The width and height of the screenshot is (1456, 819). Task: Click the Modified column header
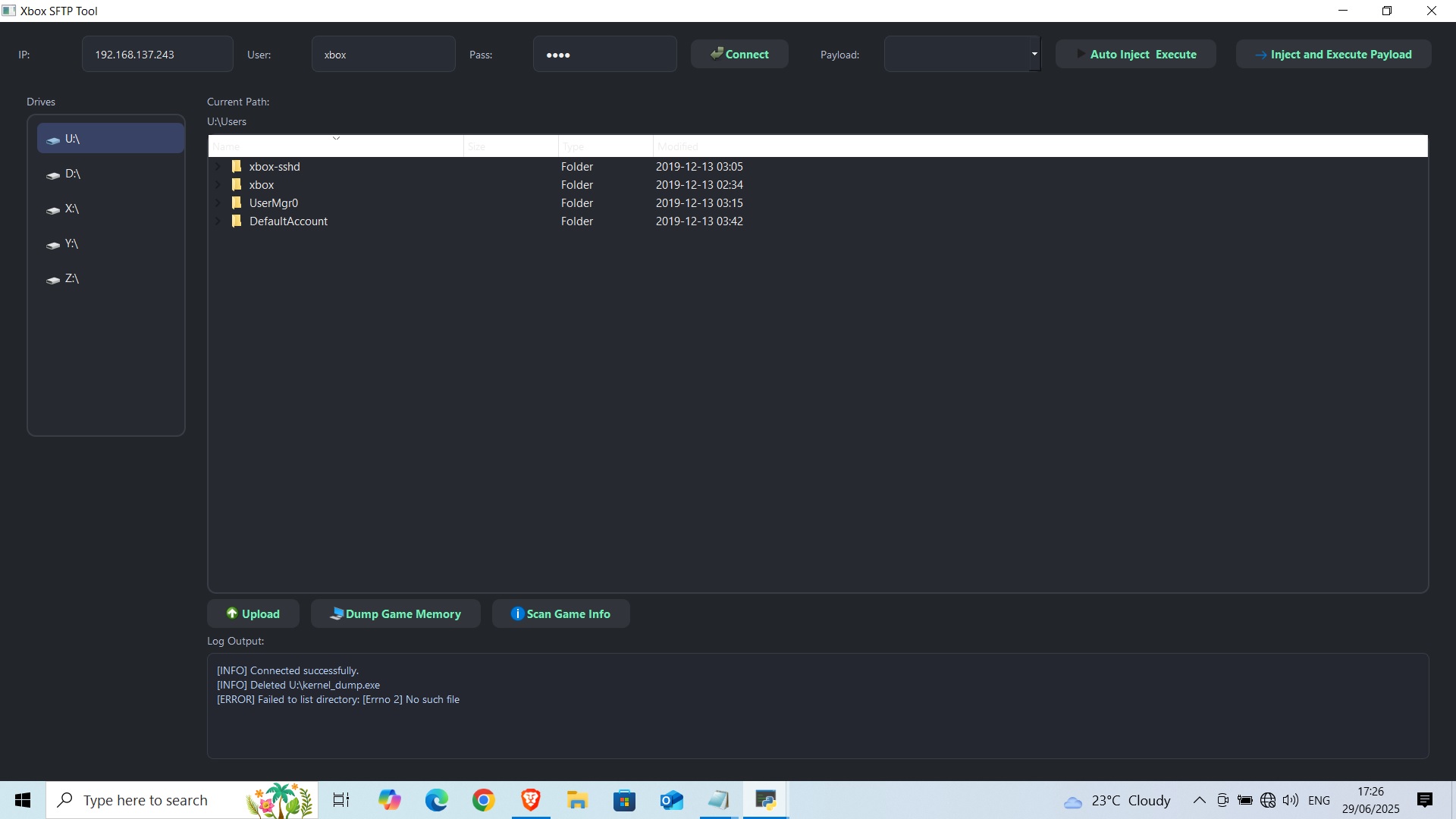[x=677, y=146]
